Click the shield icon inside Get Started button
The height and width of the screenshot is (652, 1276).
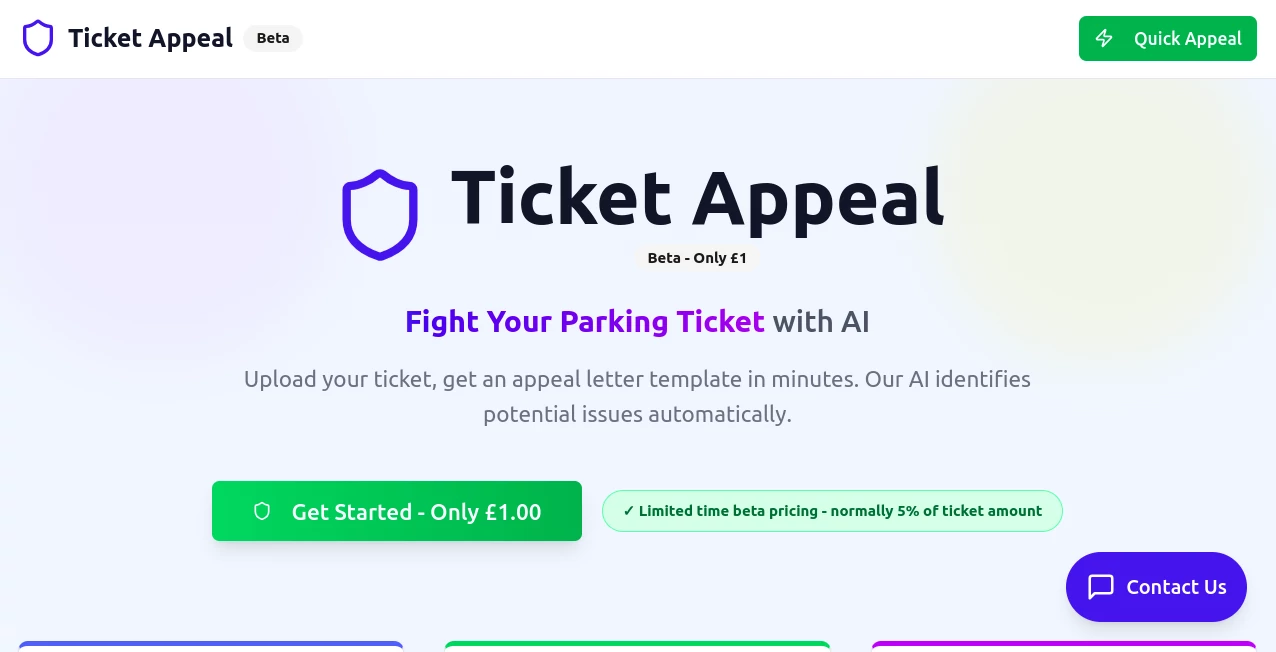tap(261, 511)
